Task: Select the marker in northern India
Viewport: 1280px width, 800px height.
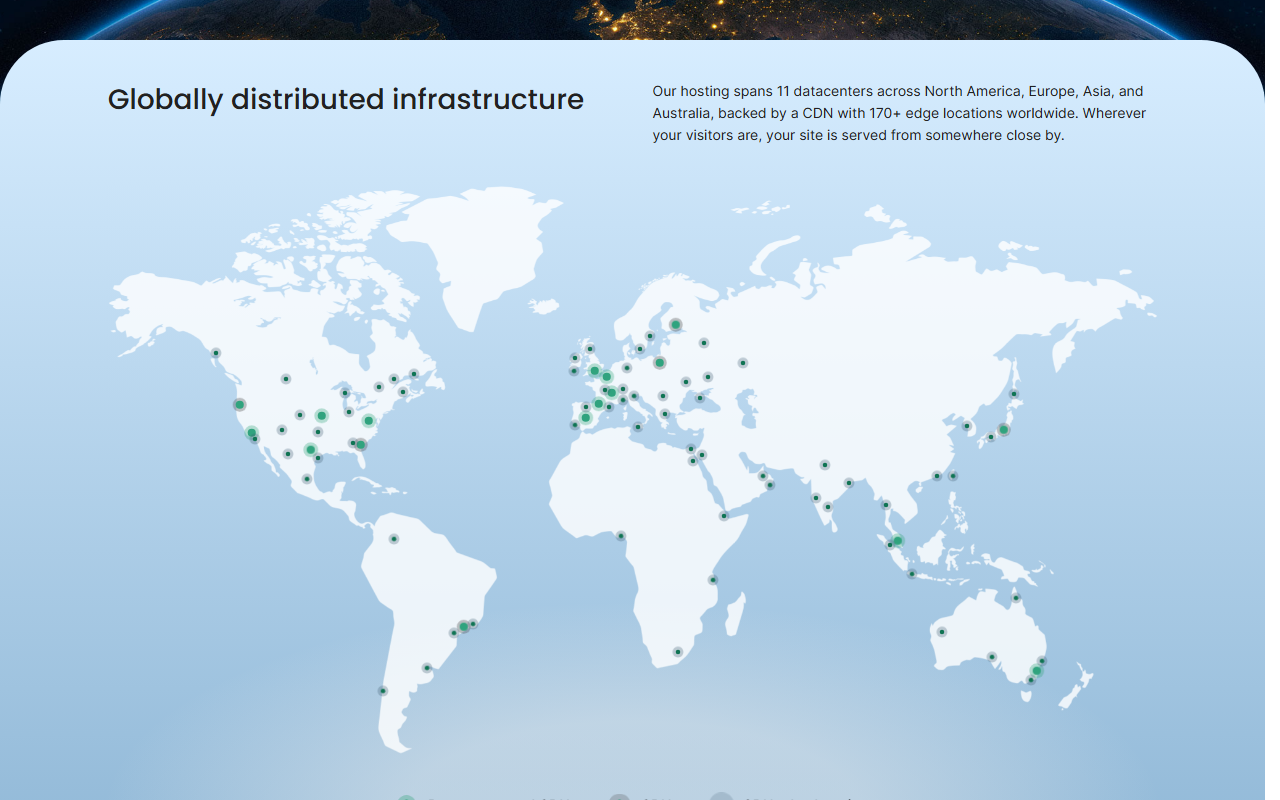Action: (x=825, y=465)
